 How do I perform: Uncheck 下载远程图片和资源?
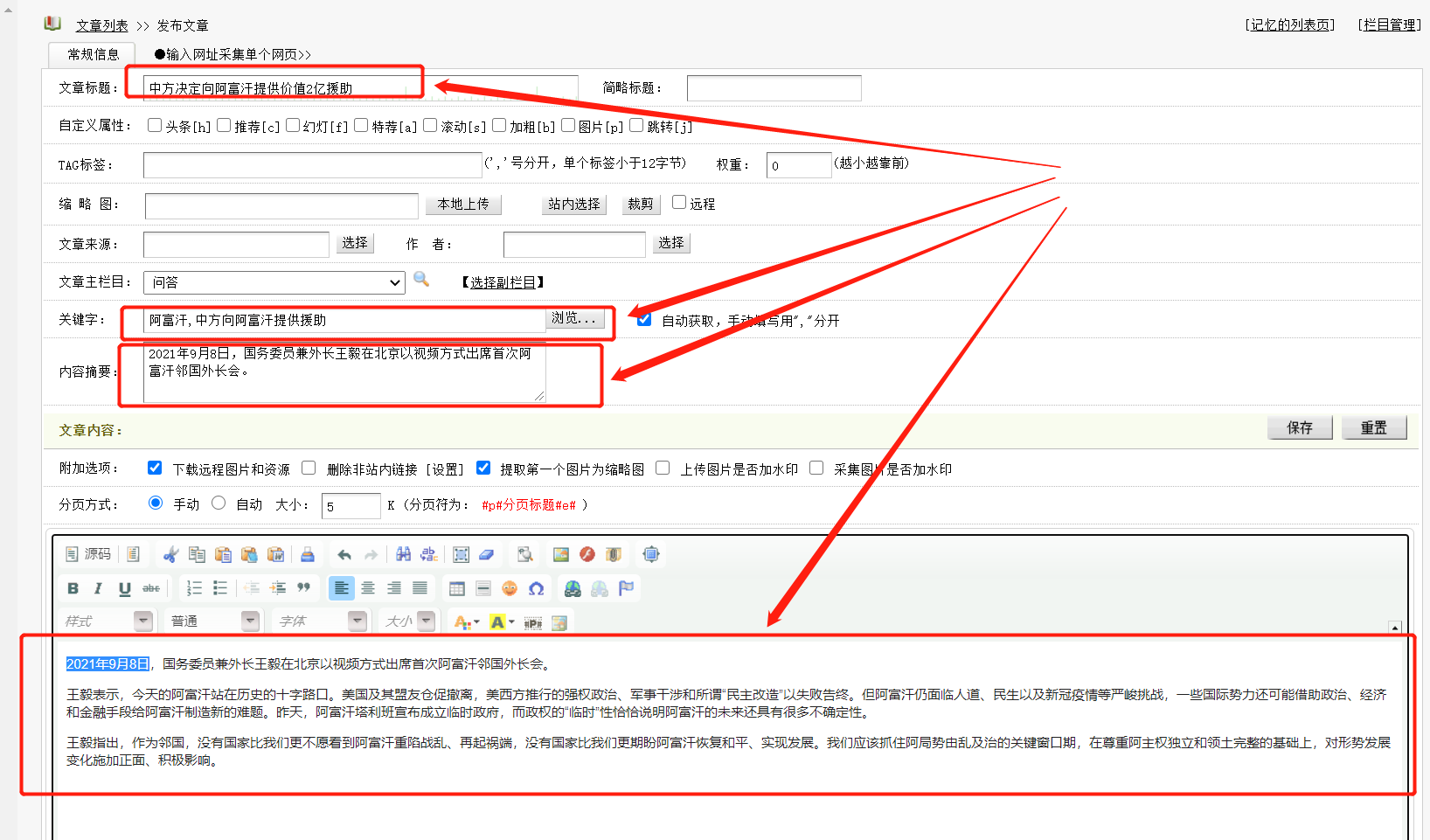coord(155,468)
